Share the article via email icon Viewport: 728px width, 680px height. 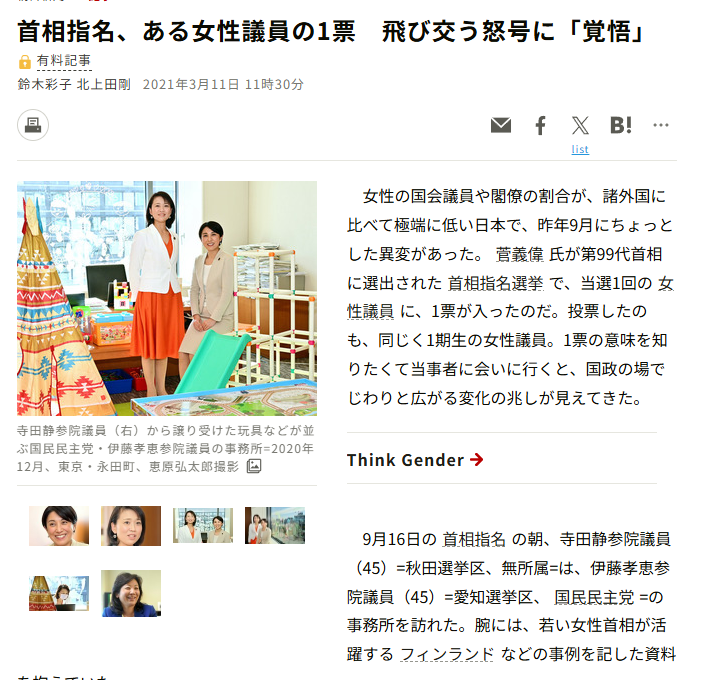coord(501,125)
